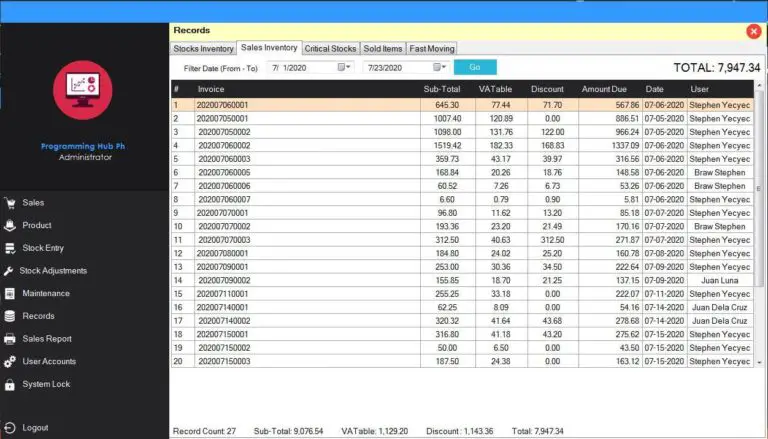Click the System Lock padlock icon
This screenshot has width=768, height=439.
[10, 385]
